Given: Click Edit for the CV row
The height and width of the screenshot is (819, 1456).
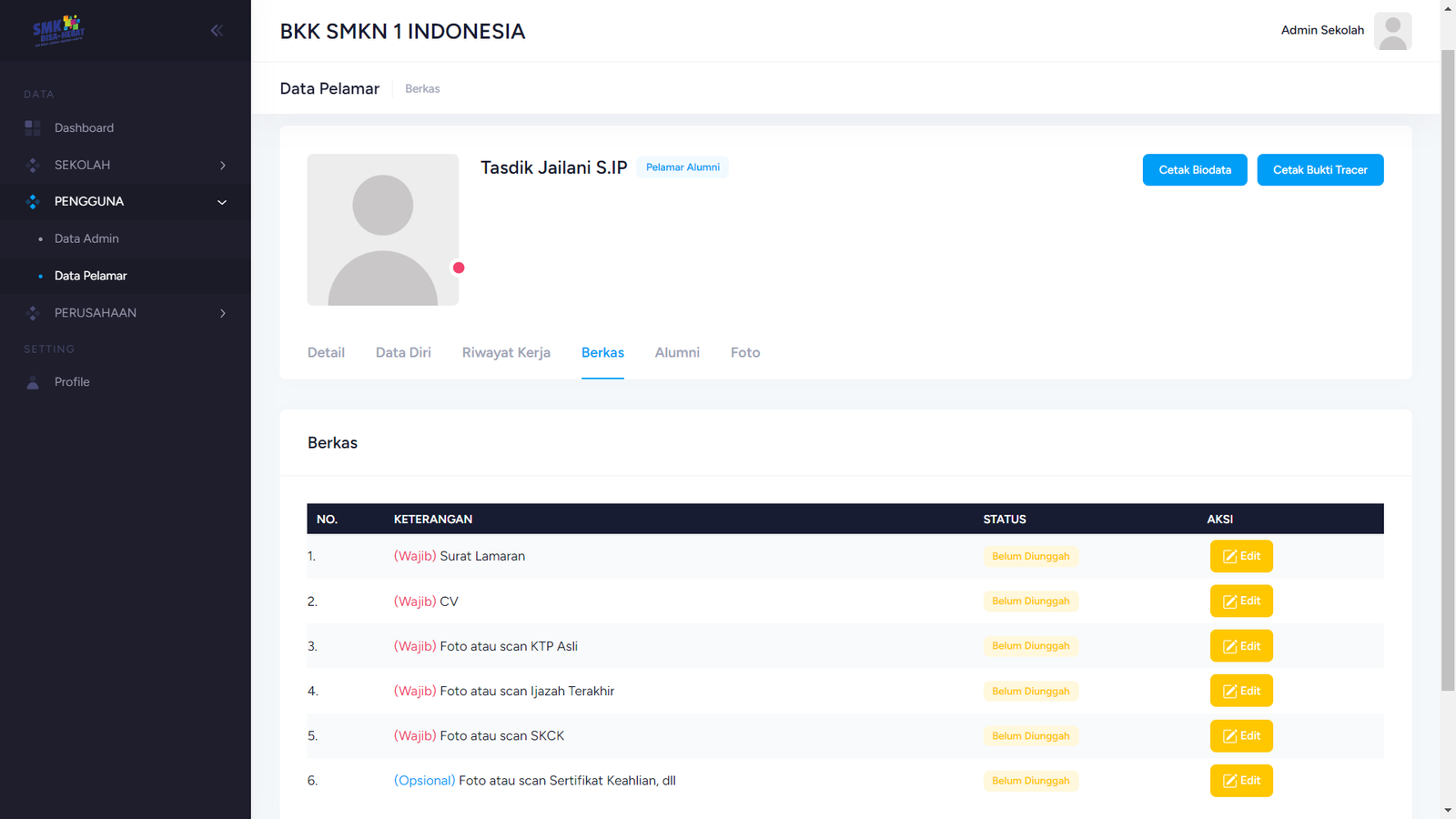Looking at the screenshot, I should 1240,602.
